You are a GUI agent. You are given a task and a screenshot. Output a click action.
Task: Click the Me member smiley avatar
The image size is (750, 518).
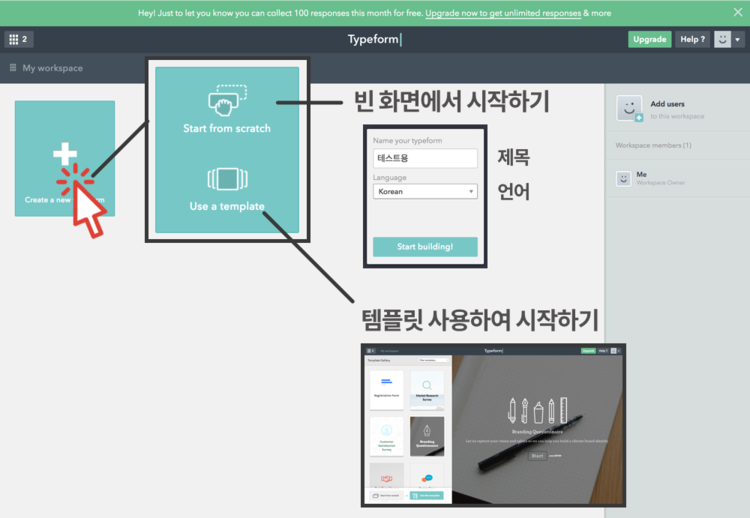623,179
